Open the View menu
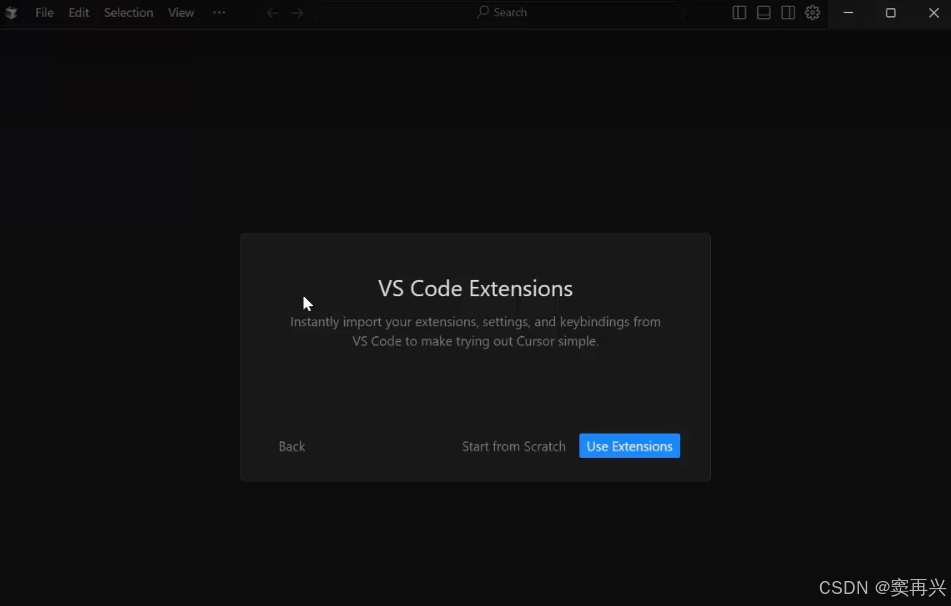The image size is (951, 606). 181,13
